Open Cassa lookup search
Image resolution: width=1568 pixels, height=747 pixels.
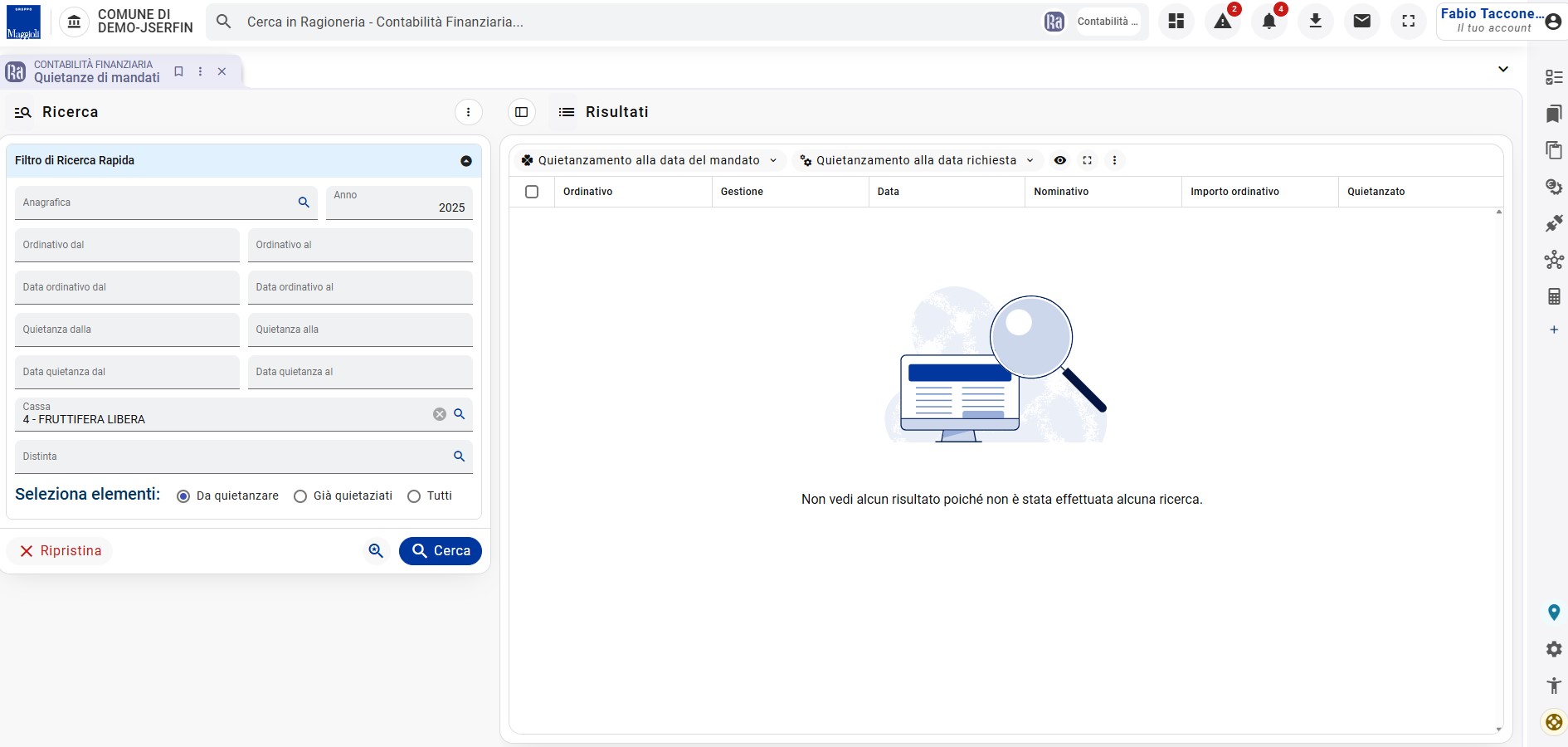pyautogui.click(x=460, y=414)
